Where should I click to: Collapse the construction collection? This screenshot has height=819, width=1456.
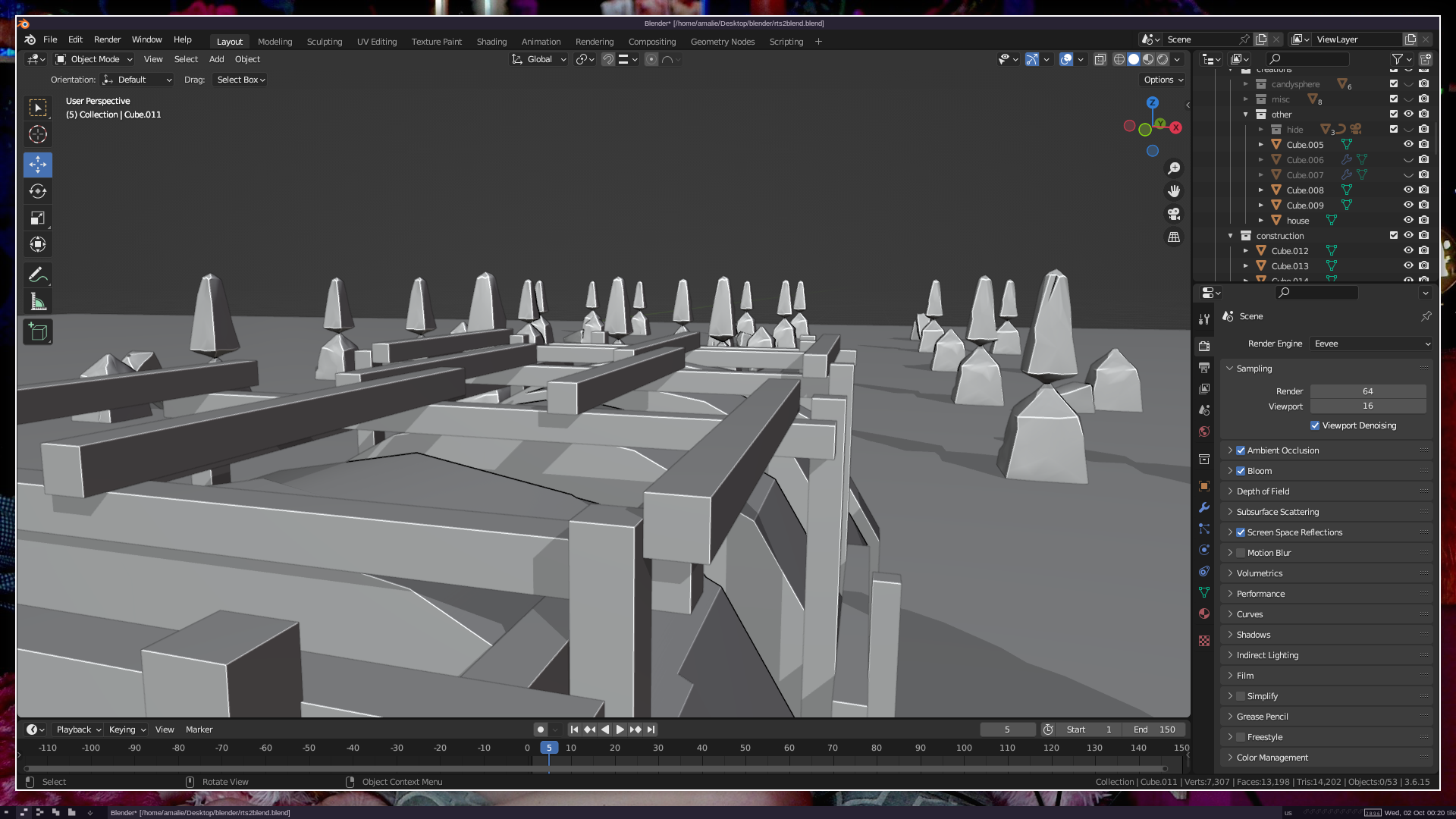1230,236
